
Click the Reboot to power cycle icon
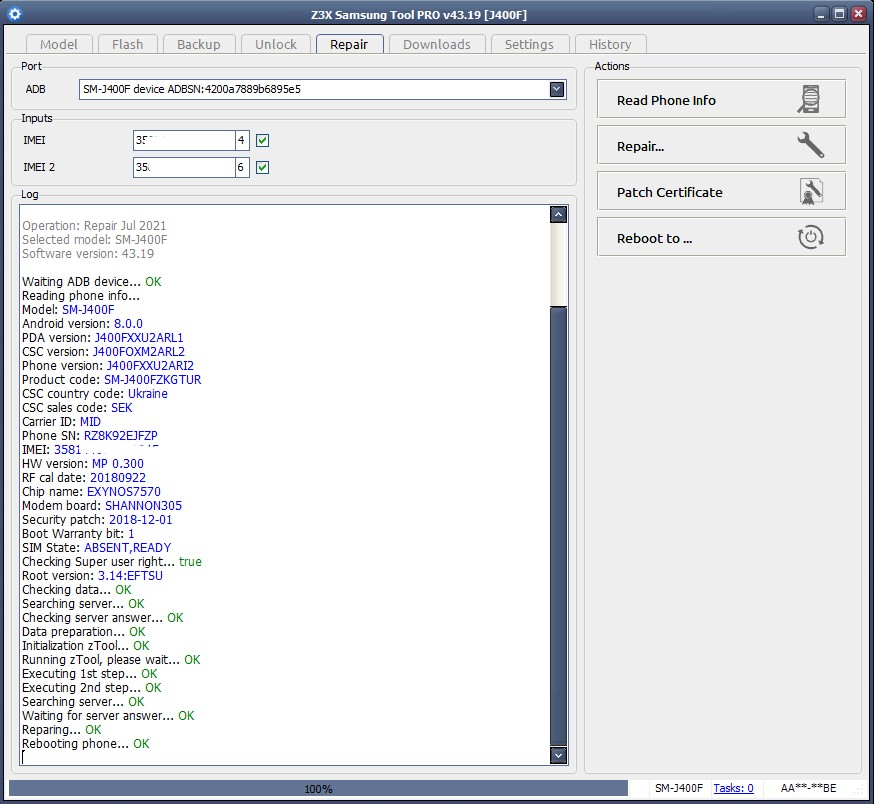click(810, 238)
